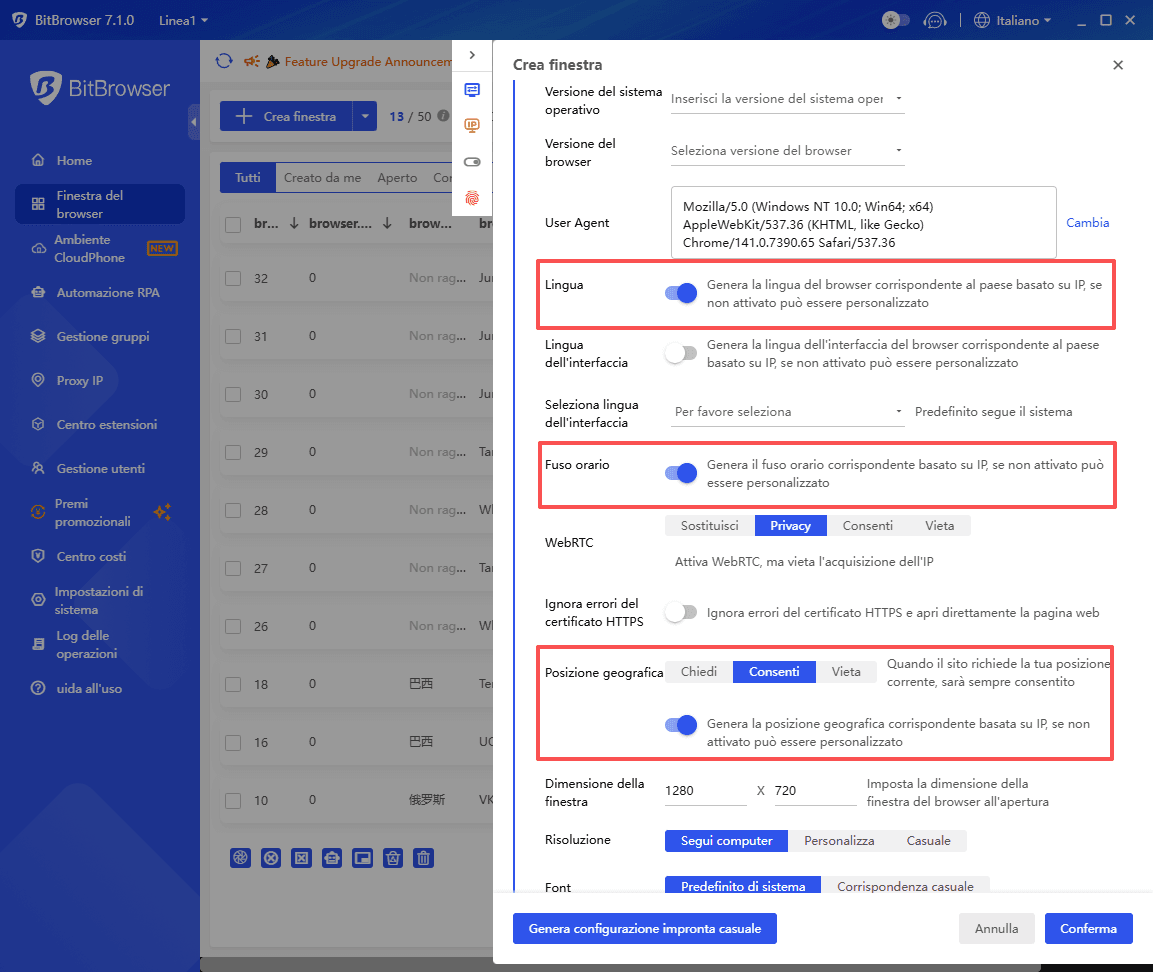
Task: Open the Versione del browser dropdown
Action: [x=786, y=151]
